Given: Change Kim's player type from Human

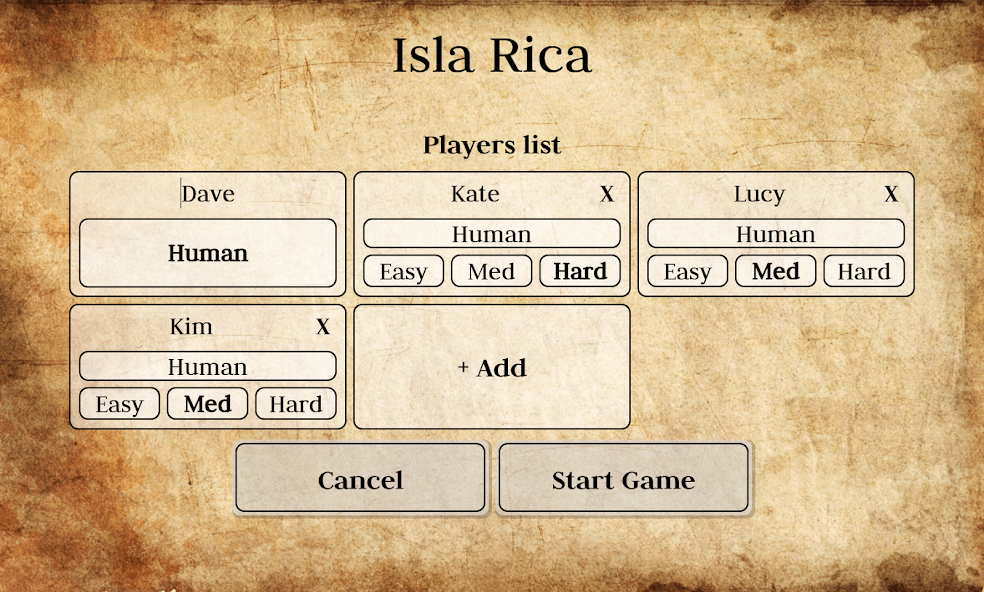Looking at the screenshot, I should (207, 365).
